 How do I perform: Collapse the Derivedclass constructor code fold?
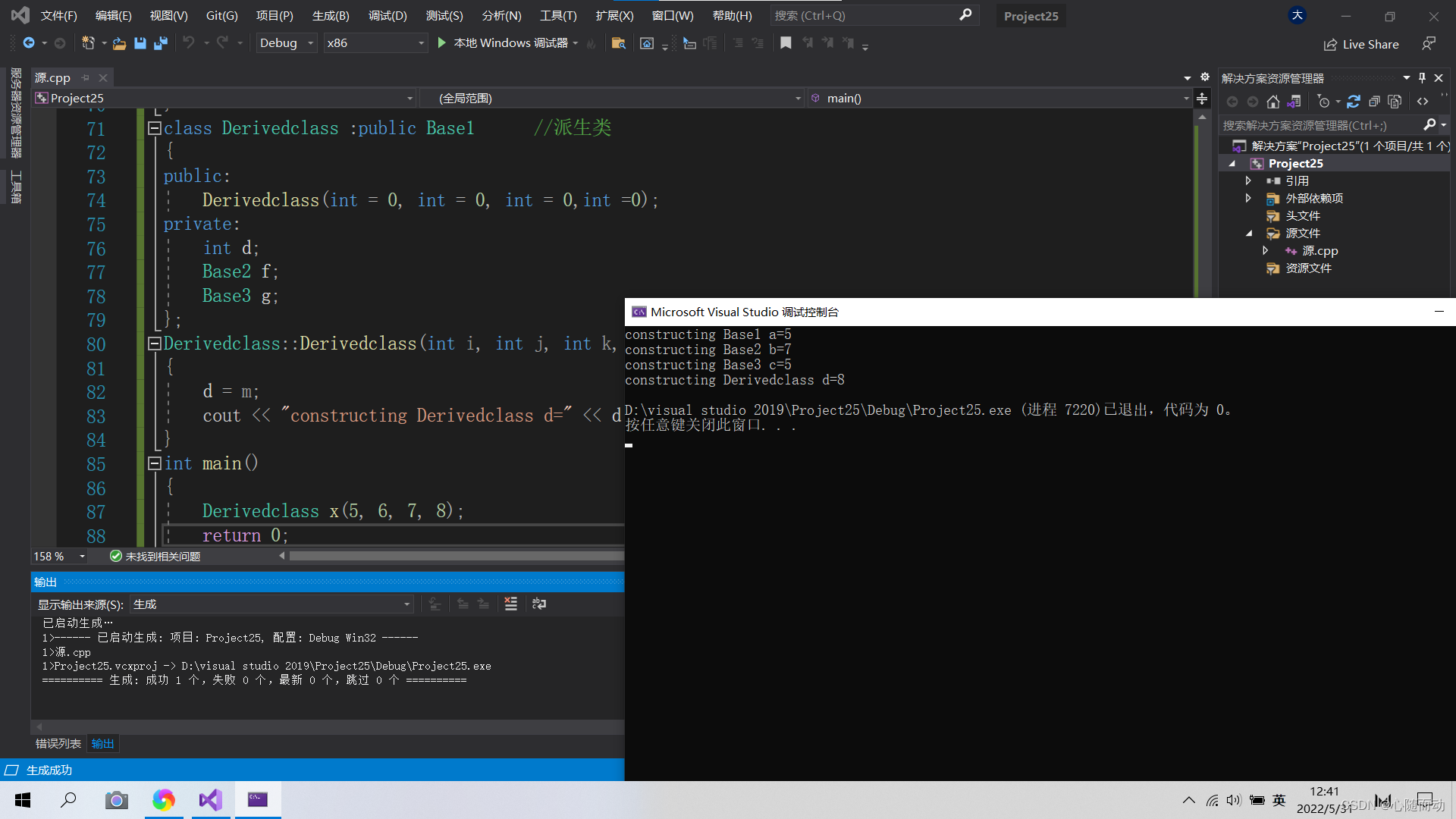(155, 344)
